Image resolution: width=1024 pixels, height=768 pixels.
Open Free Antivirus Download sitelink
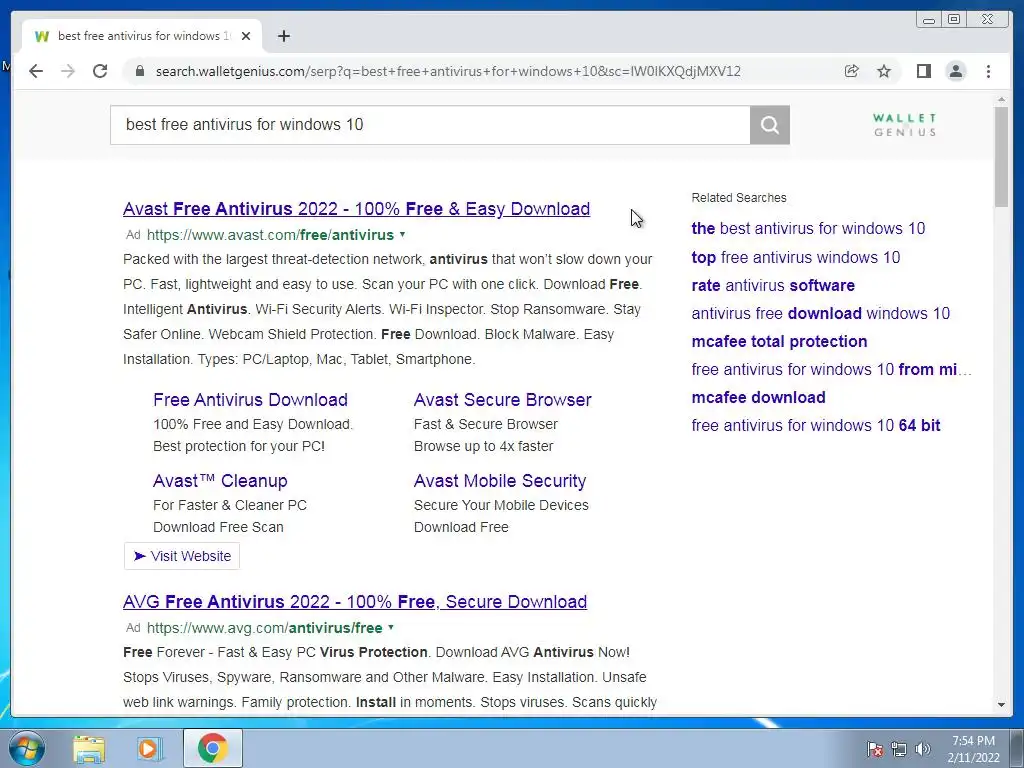tap(250, 400)
